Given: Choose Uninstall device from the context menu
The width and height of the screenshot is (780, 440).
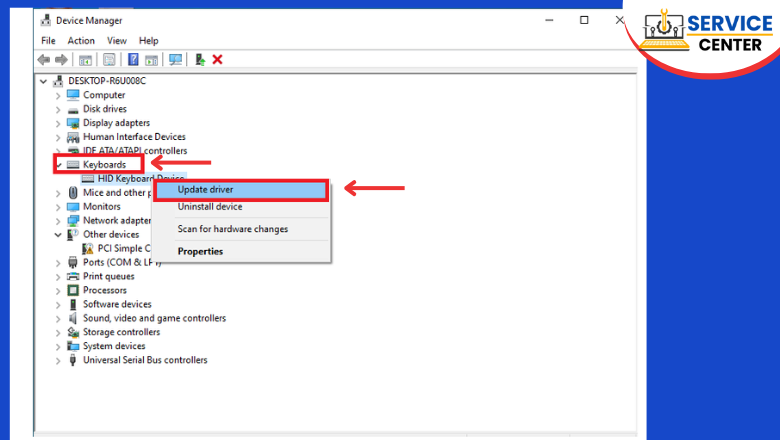Looking at the screenshot, I should (241, 207).
